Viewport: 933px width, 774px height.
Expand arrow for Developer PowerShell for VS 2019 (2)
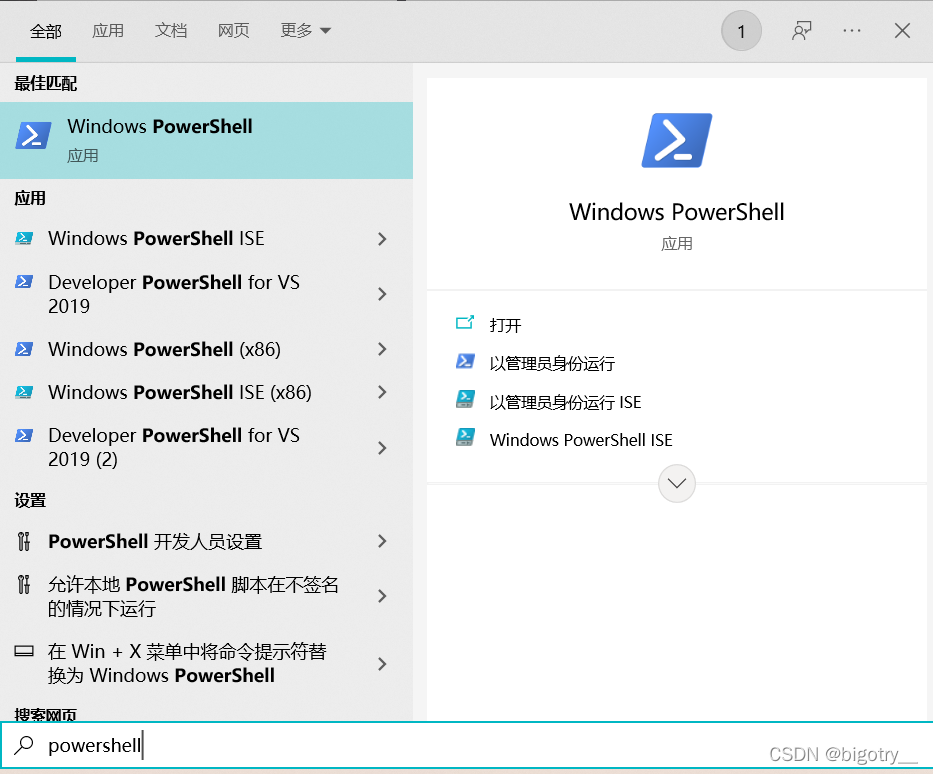382,448
